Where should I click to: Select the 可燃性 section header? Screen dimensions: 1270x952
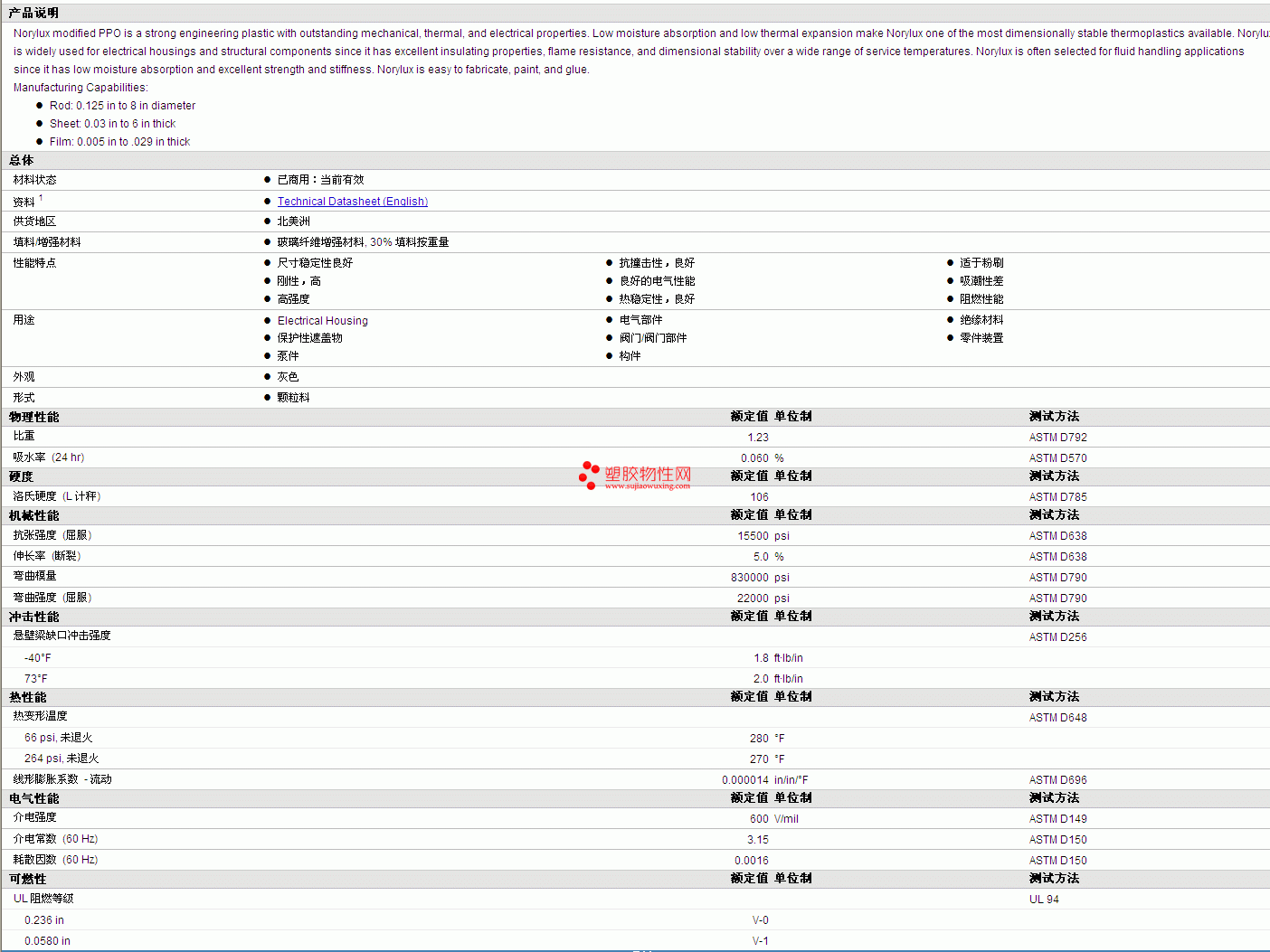tap(28, 879)
